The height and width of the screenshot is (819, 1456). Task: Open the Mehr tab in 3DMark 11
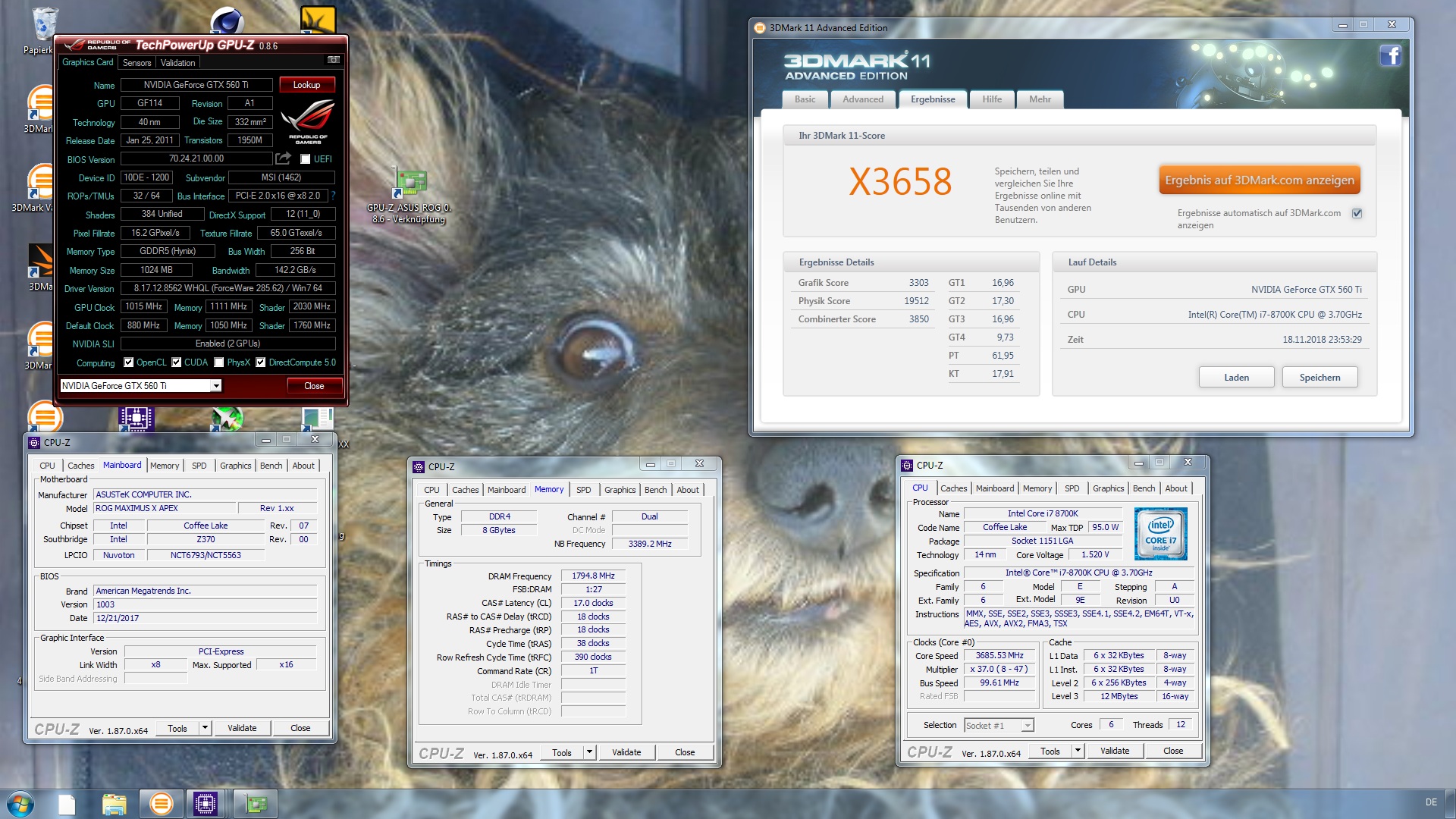coord(1040,99)
